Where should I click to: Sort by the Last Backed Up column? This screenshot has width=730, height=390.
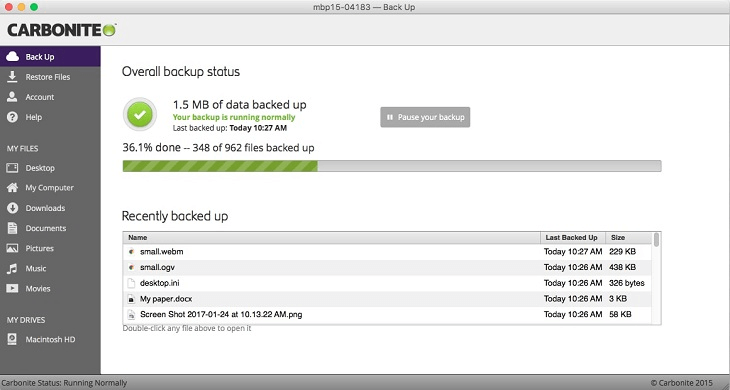tap(573, 237)
